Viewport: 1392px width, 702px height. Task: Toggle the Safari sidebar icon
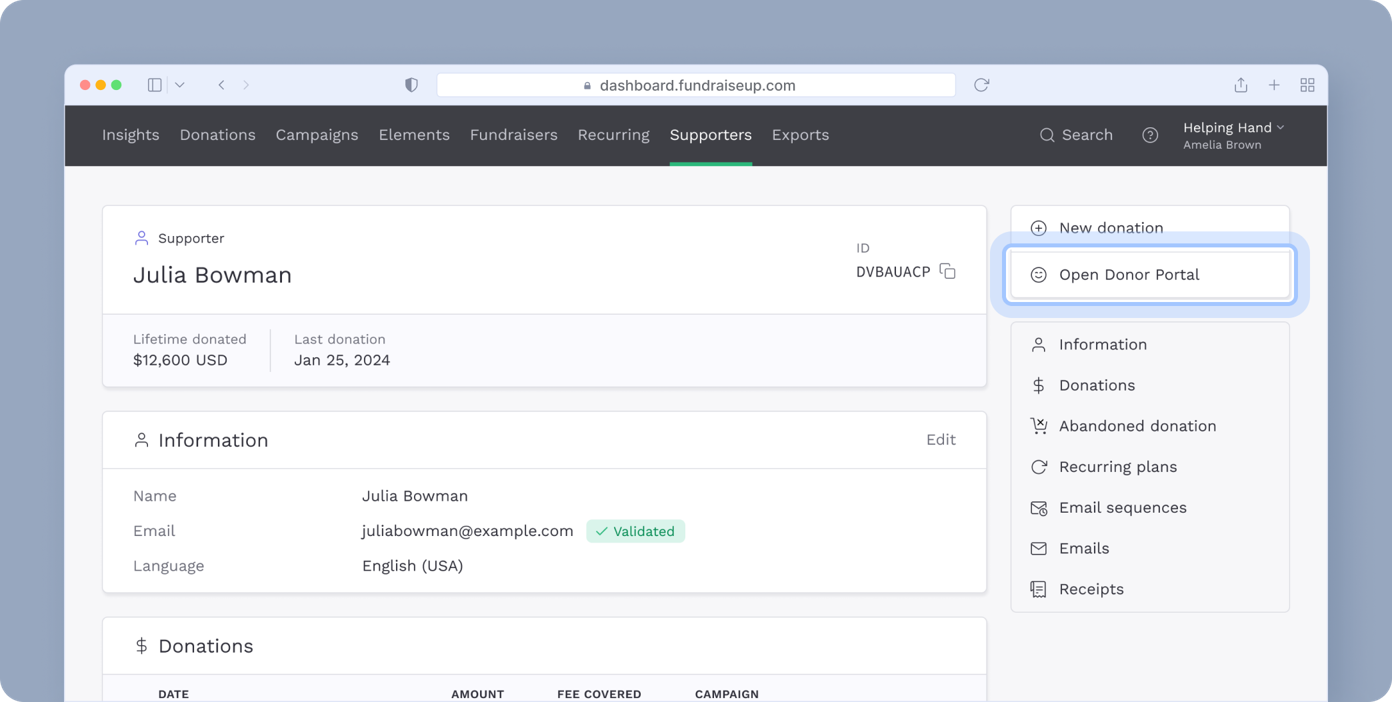[154, 85]
